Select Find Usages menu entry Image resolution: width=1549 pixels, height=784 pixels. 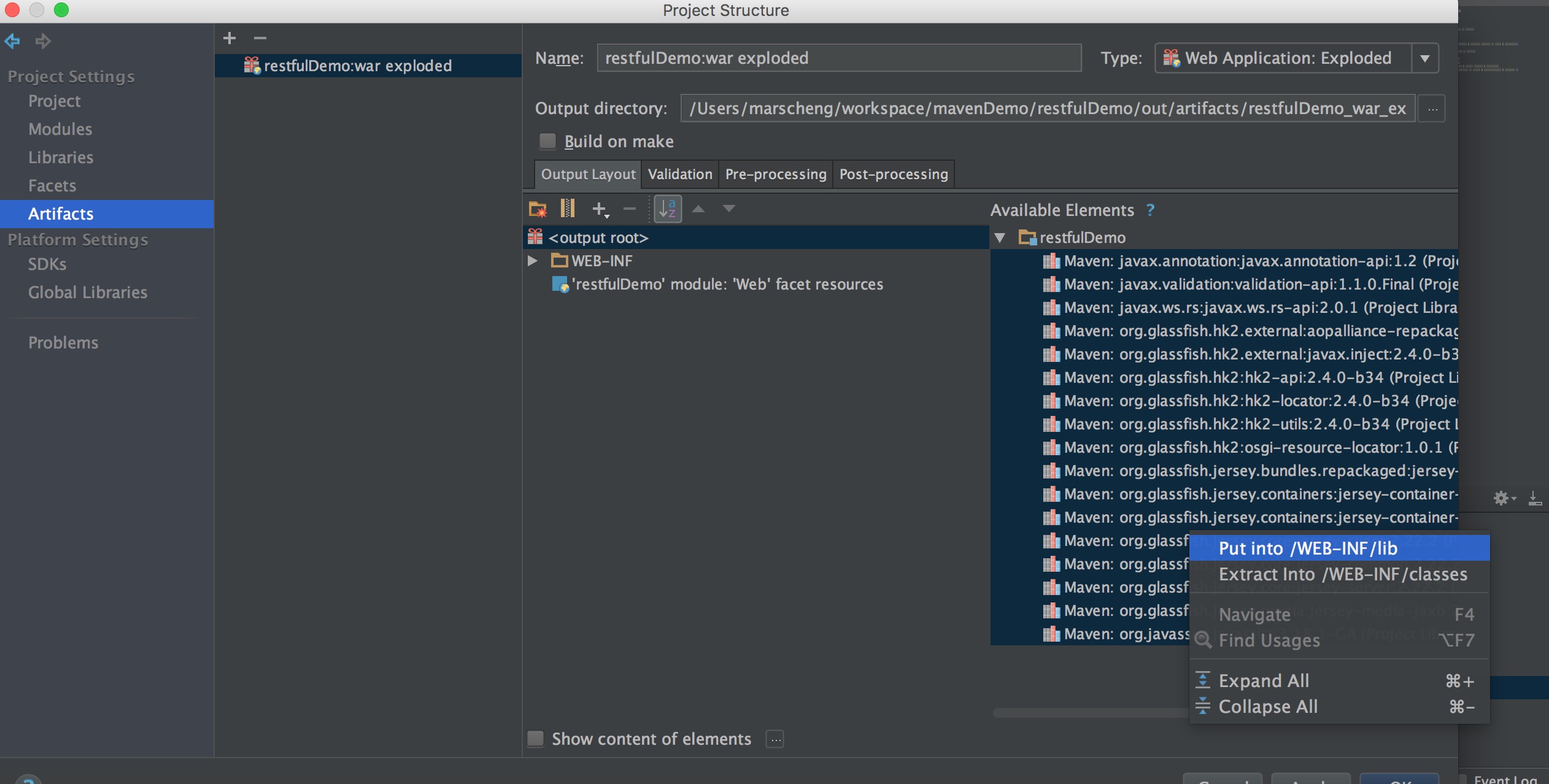[1340, 640]
